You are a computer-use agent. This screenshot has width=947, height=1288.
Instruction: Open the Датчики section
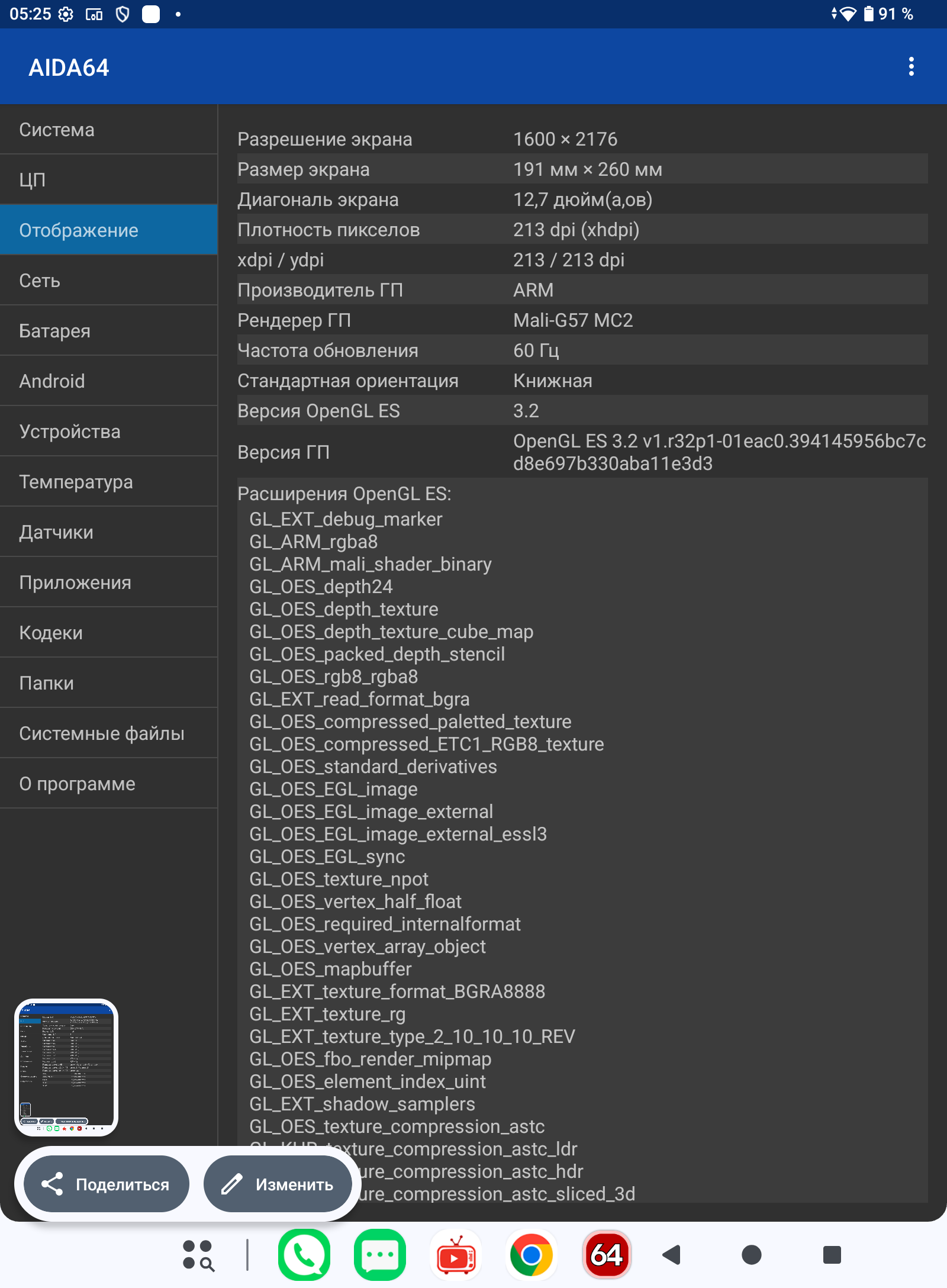[x=109, y=532]
